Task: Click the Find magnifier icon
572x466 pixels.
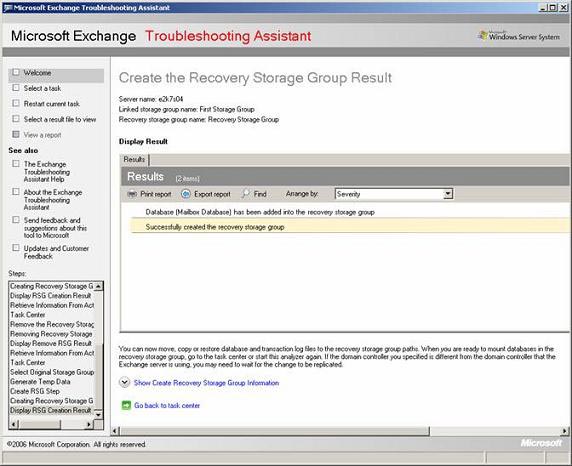Action: pos(246,194)
